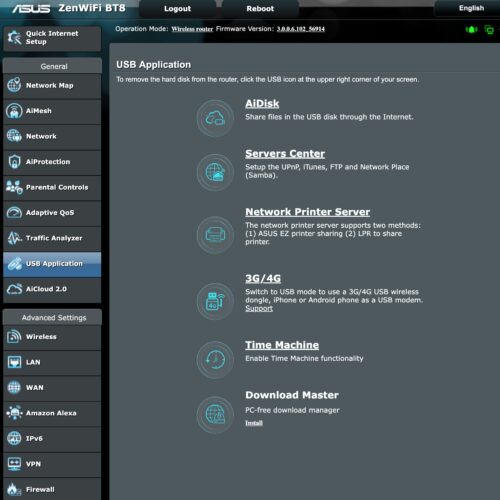Click the Logout button
This screenshot has height=500, width=500.
click(x=177, y=9)
